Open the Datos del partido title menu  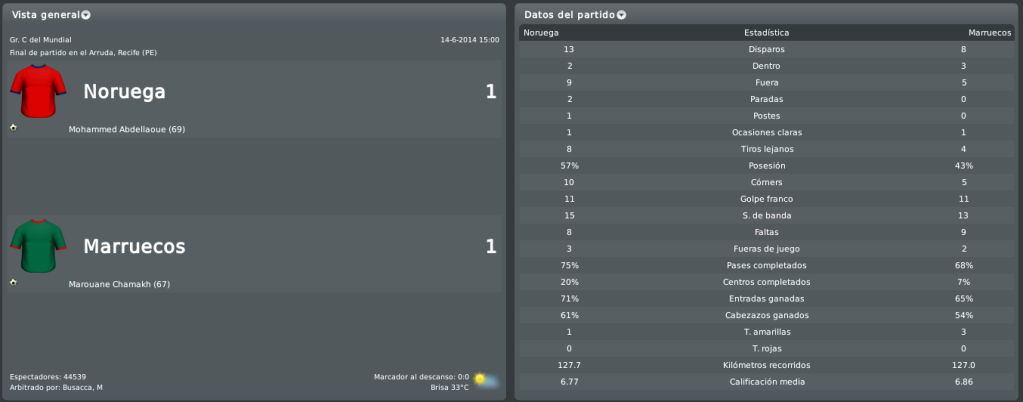(x=570, y=14)
